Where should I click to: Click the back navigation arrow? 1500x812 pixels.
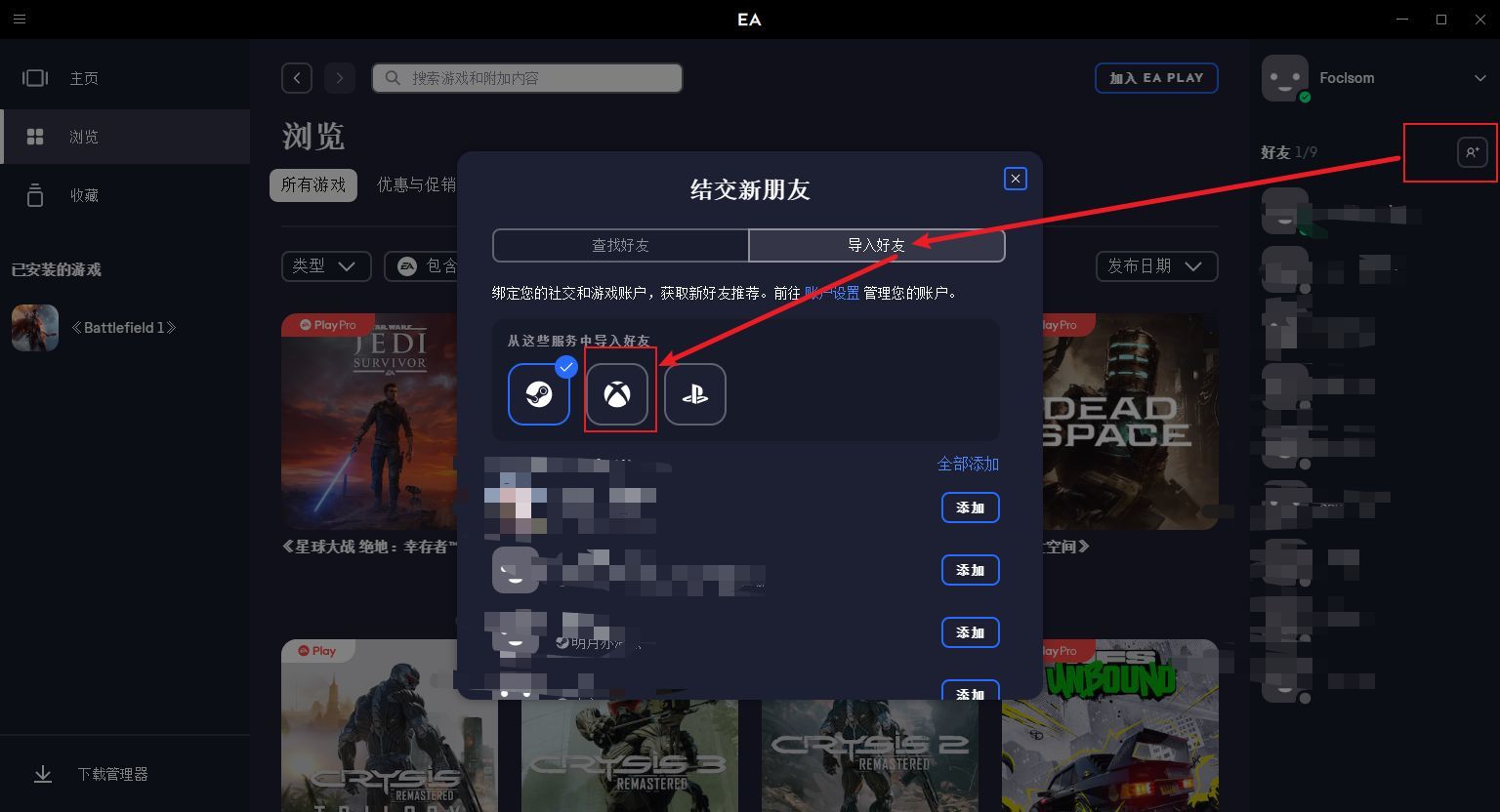click(x=297, y=77)
